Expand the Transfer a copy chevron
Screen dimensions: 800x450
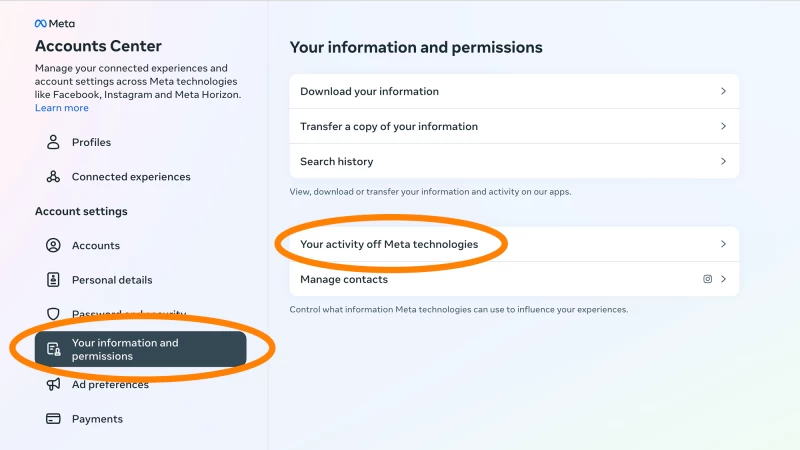pos(723,127)
